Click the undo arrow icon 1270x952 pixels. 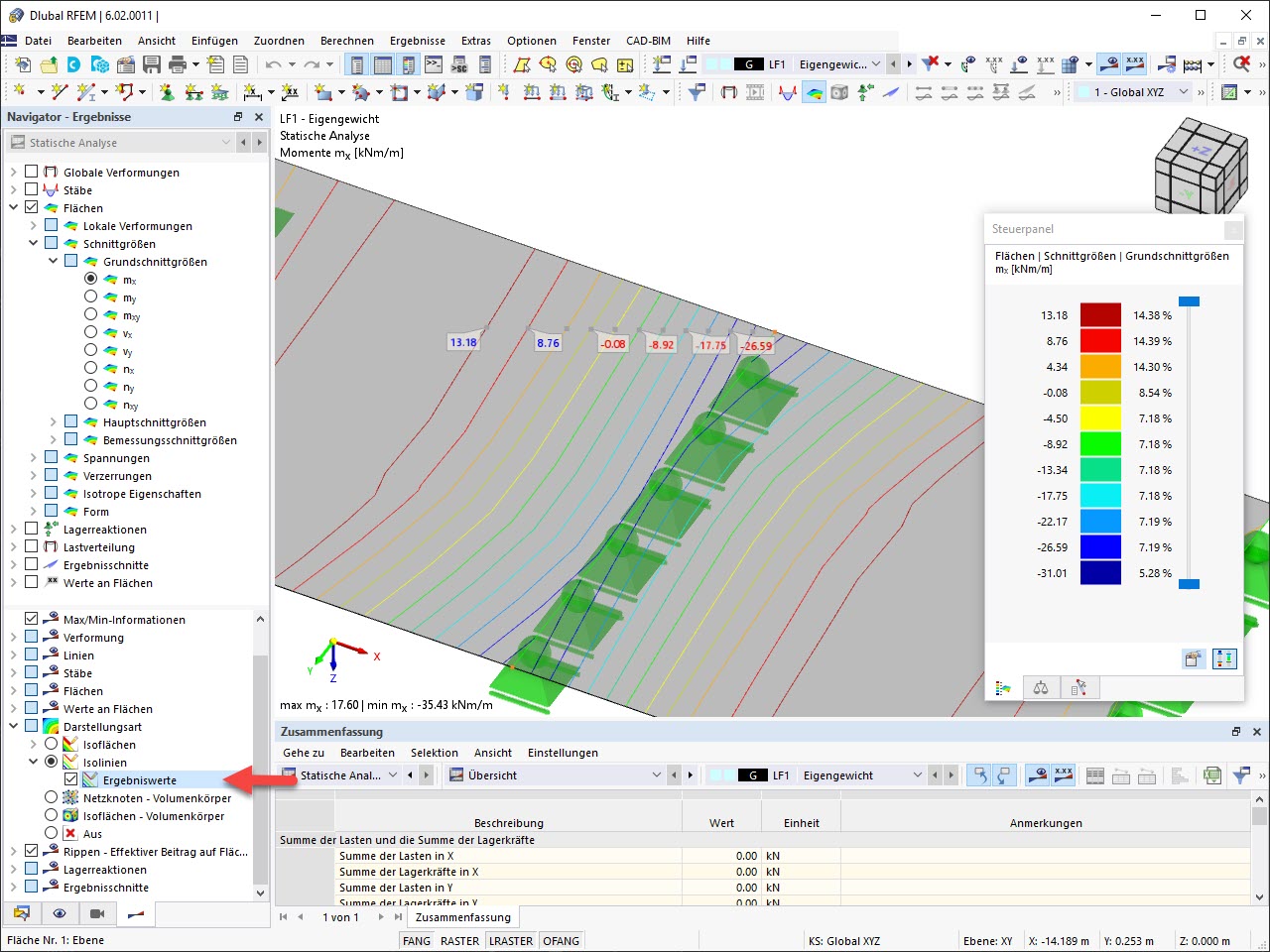click(273, 65)
